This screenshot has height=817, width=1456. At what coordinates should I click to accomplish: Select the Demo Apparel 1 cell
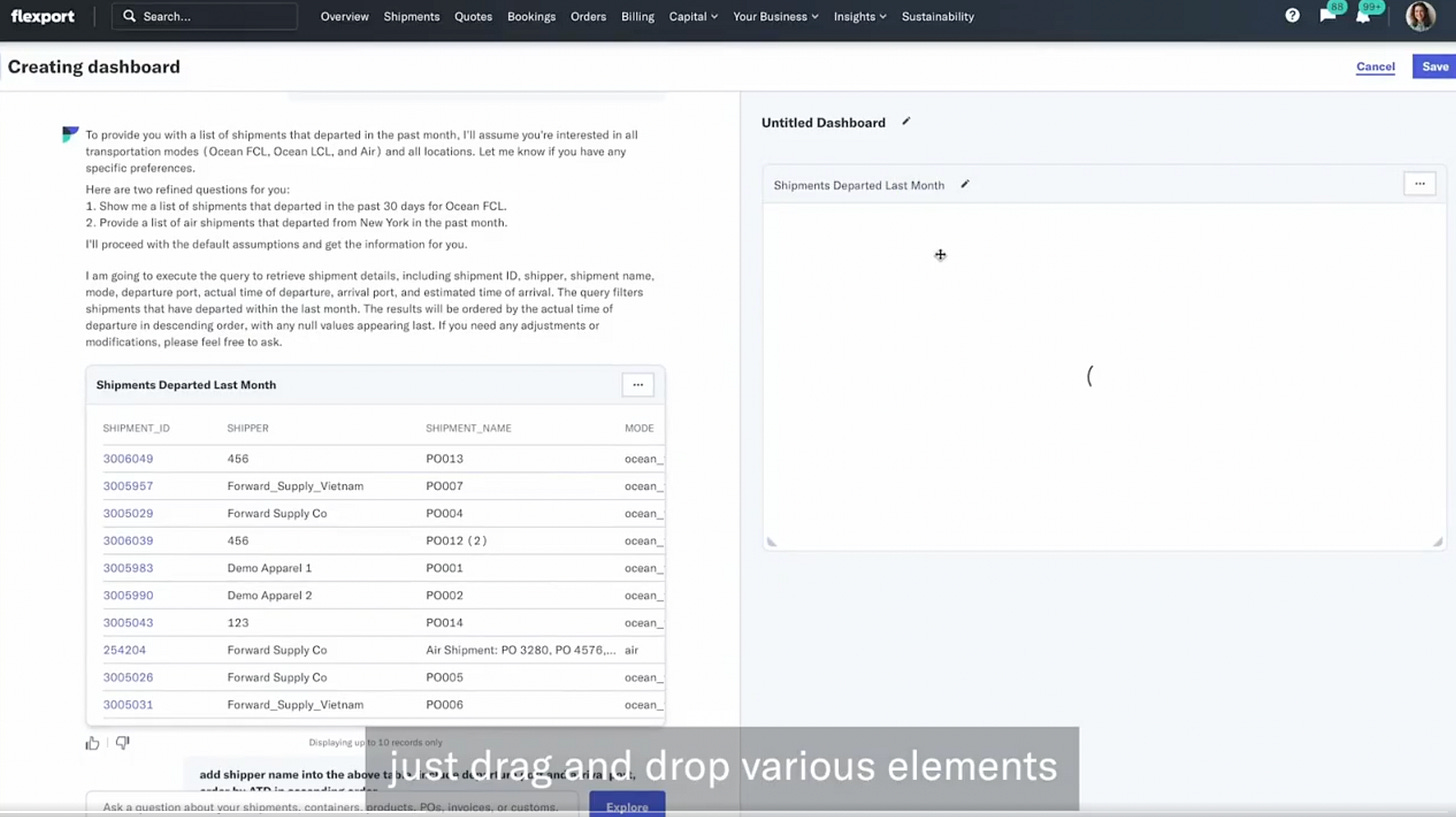click(269, 568)
